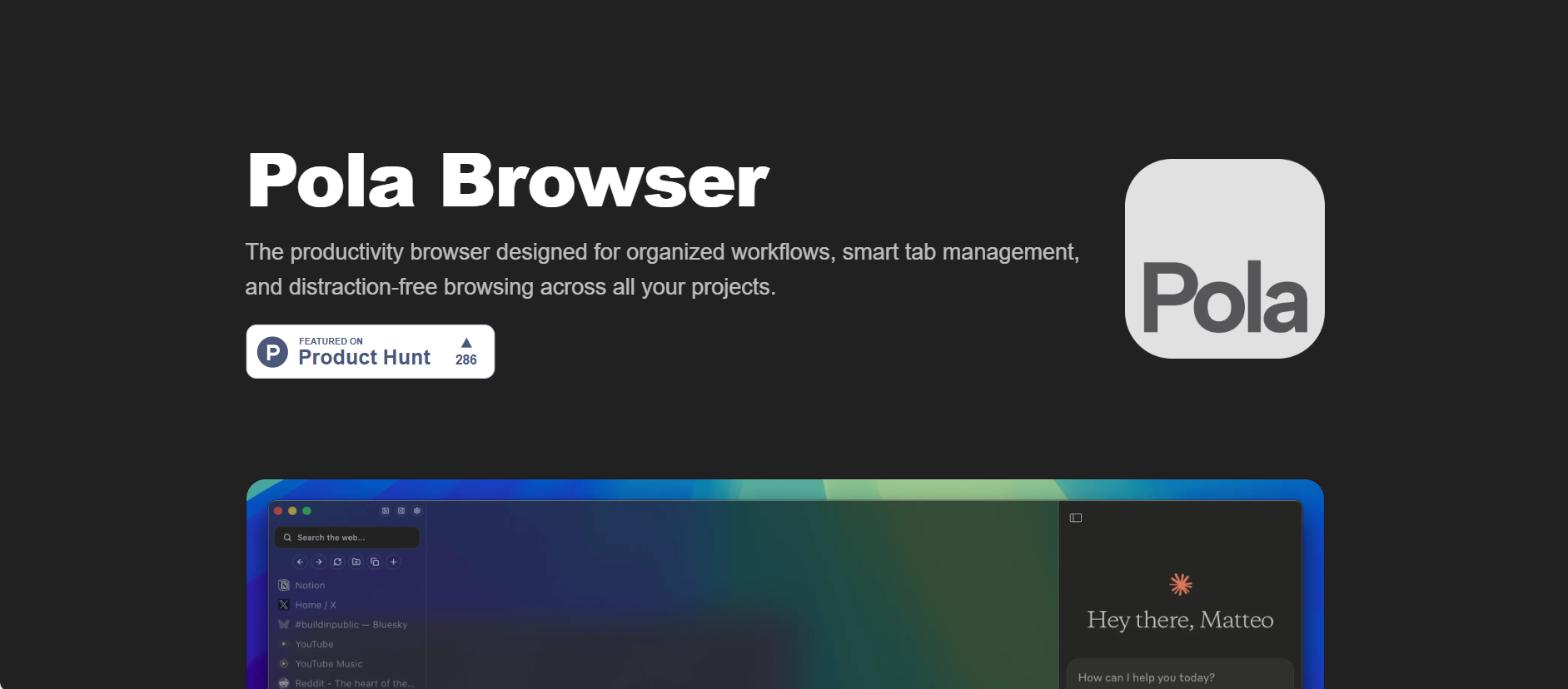Click the forward arrow navigation icon
The image size is (1568, 689).
pyautogui.click(x=319, y=562)
